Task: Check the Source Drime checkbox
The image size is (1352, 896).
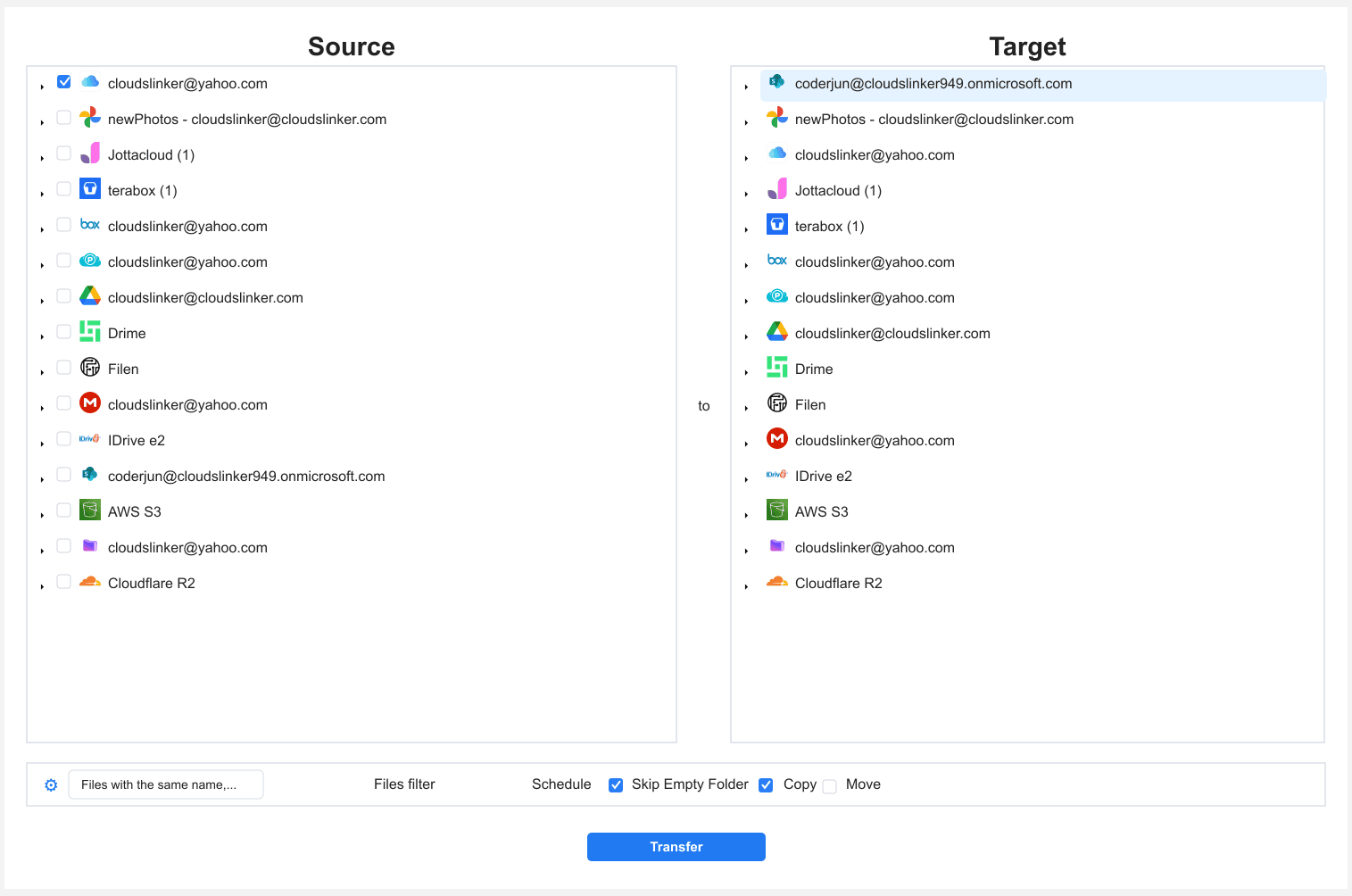Action: coord(64,331)
